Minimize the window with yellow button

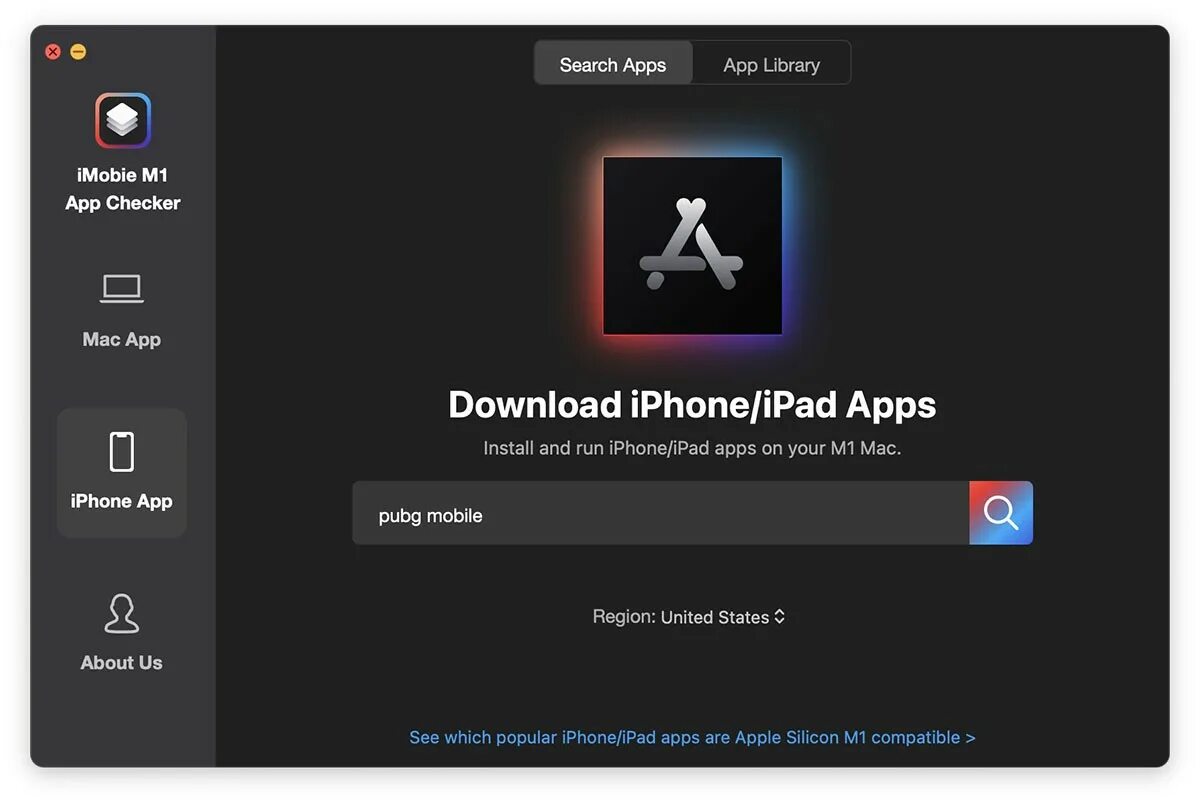tap(78, 52)
